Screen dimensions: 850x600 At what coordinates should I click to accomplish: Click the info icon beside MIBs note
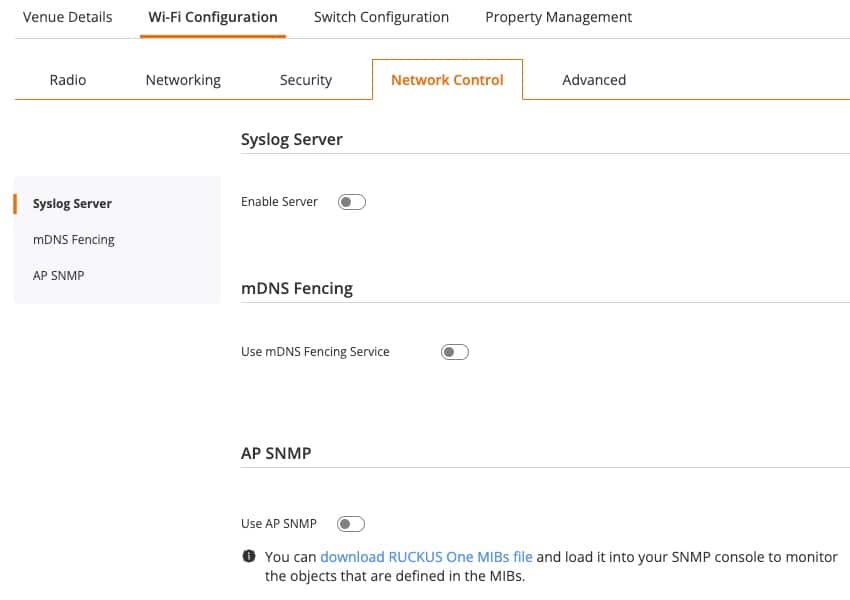248,556
